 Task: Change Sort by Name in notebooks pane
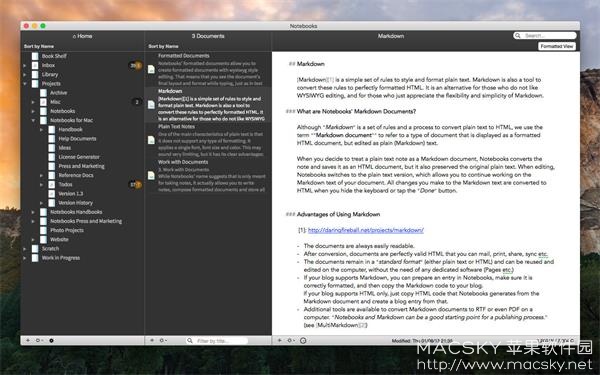(39, 46)
